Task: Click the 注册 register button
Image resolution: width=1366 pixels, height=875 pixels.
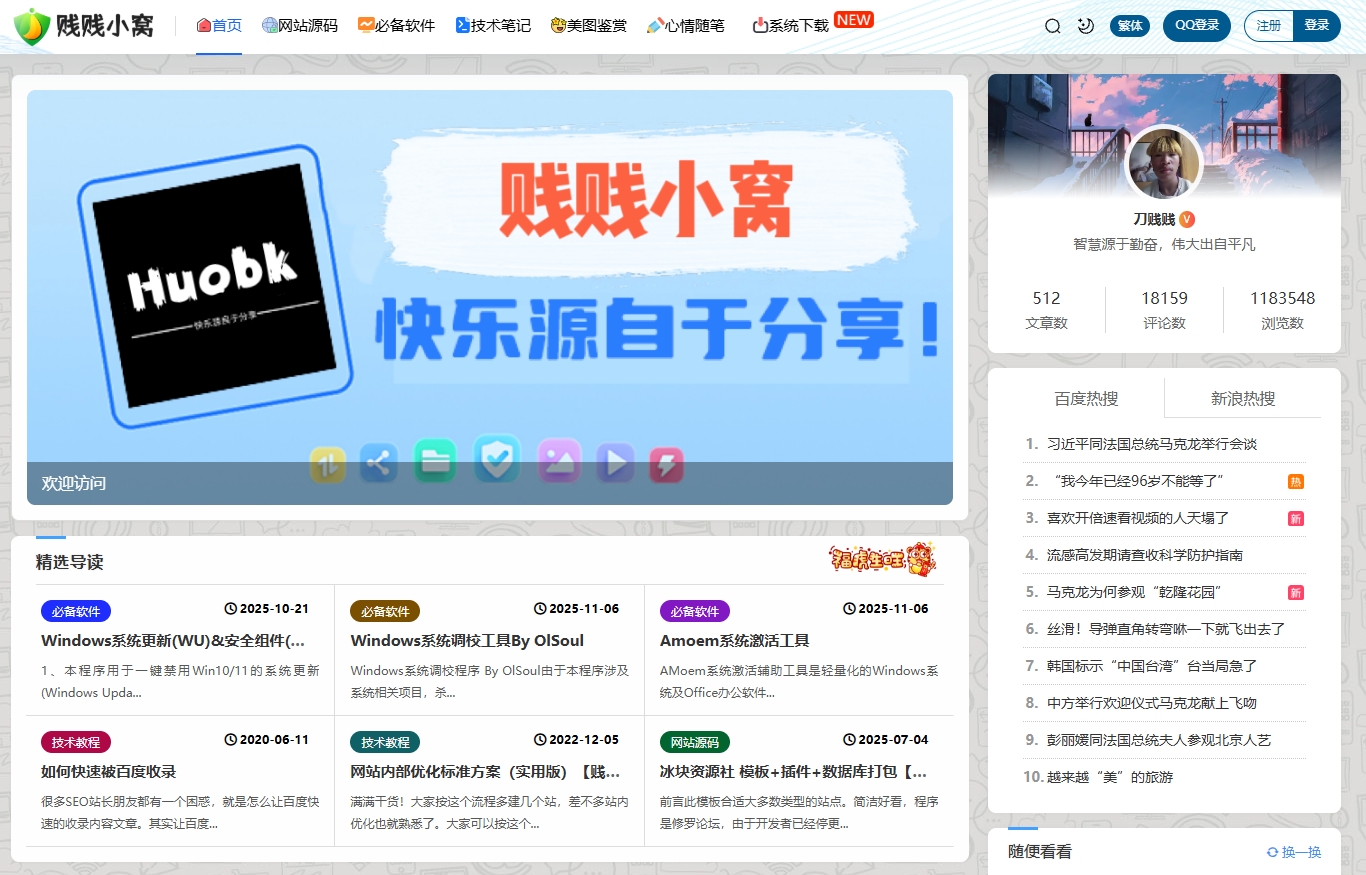Action: 1267,26
